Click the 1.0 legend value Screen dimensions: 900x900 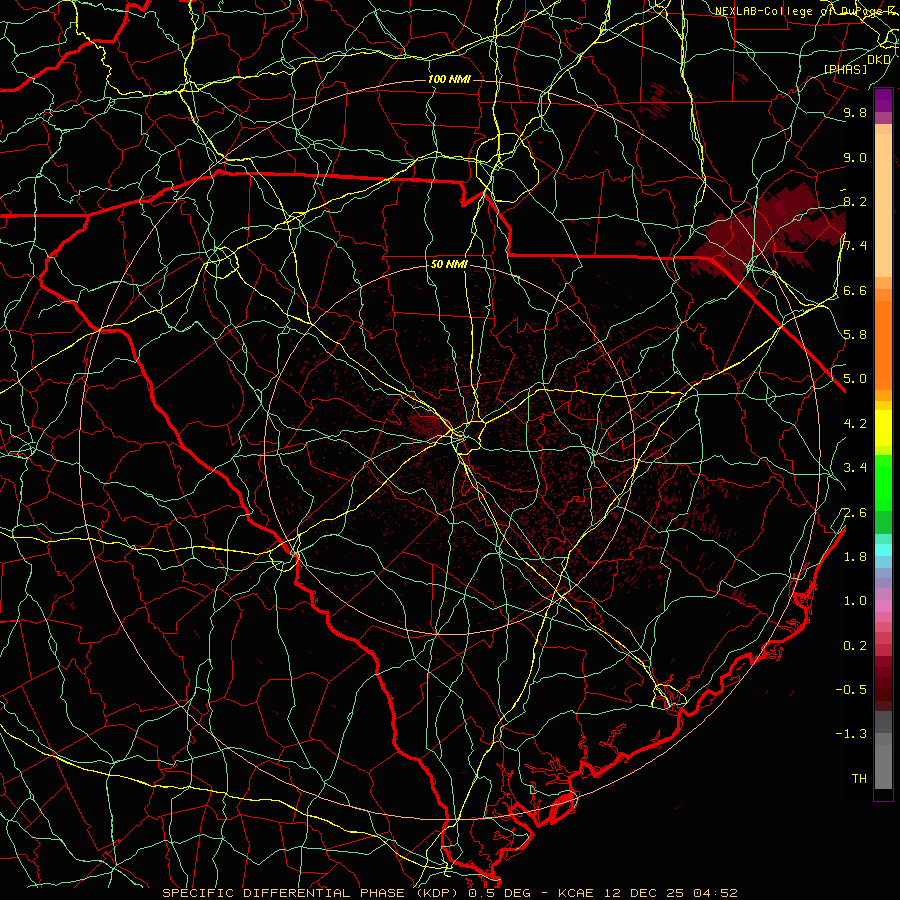855,601
